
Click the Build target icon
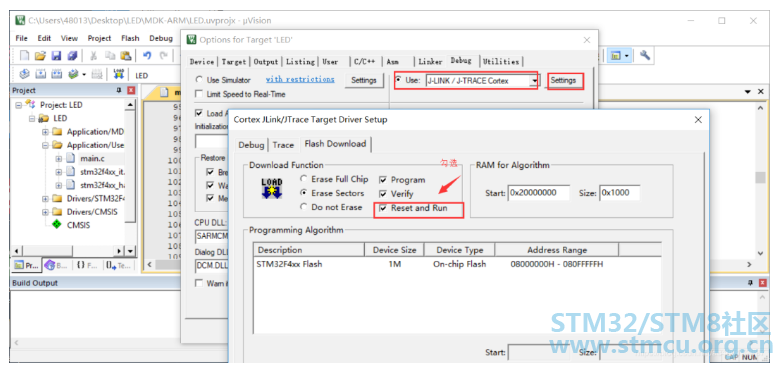click(x=41, y=75)
